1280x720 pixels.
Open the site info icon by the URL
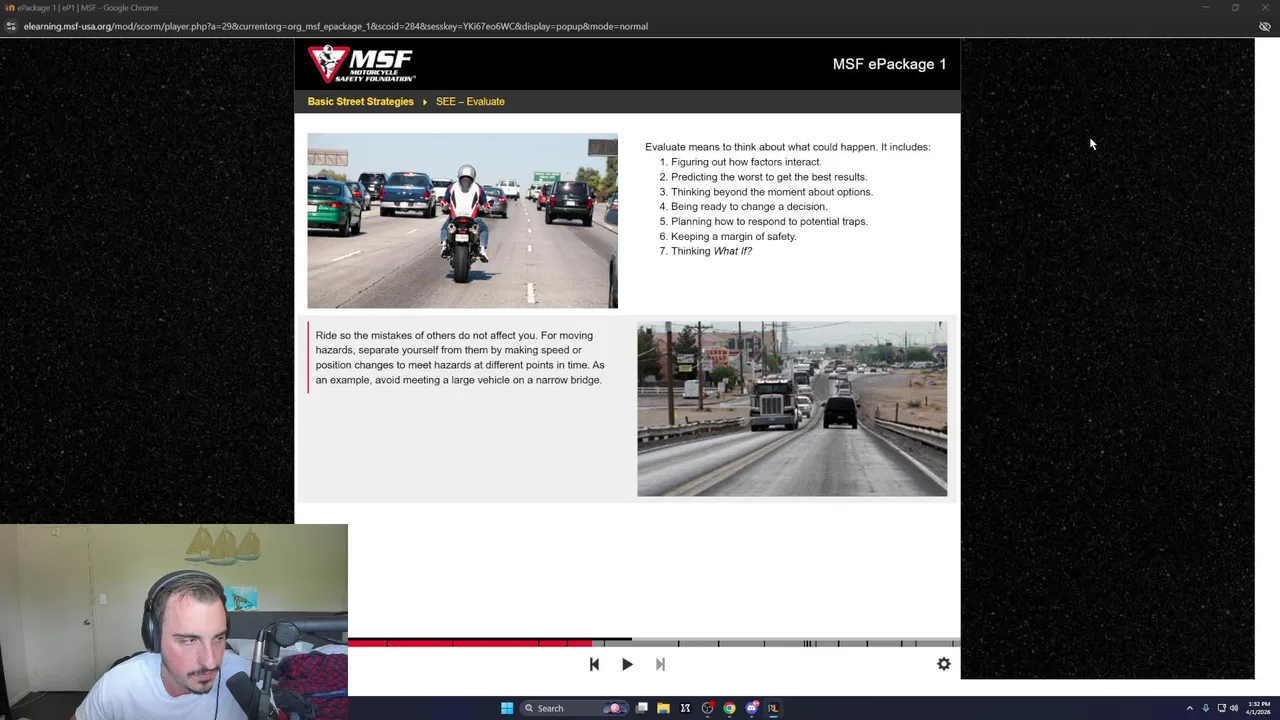pos(11,26)
